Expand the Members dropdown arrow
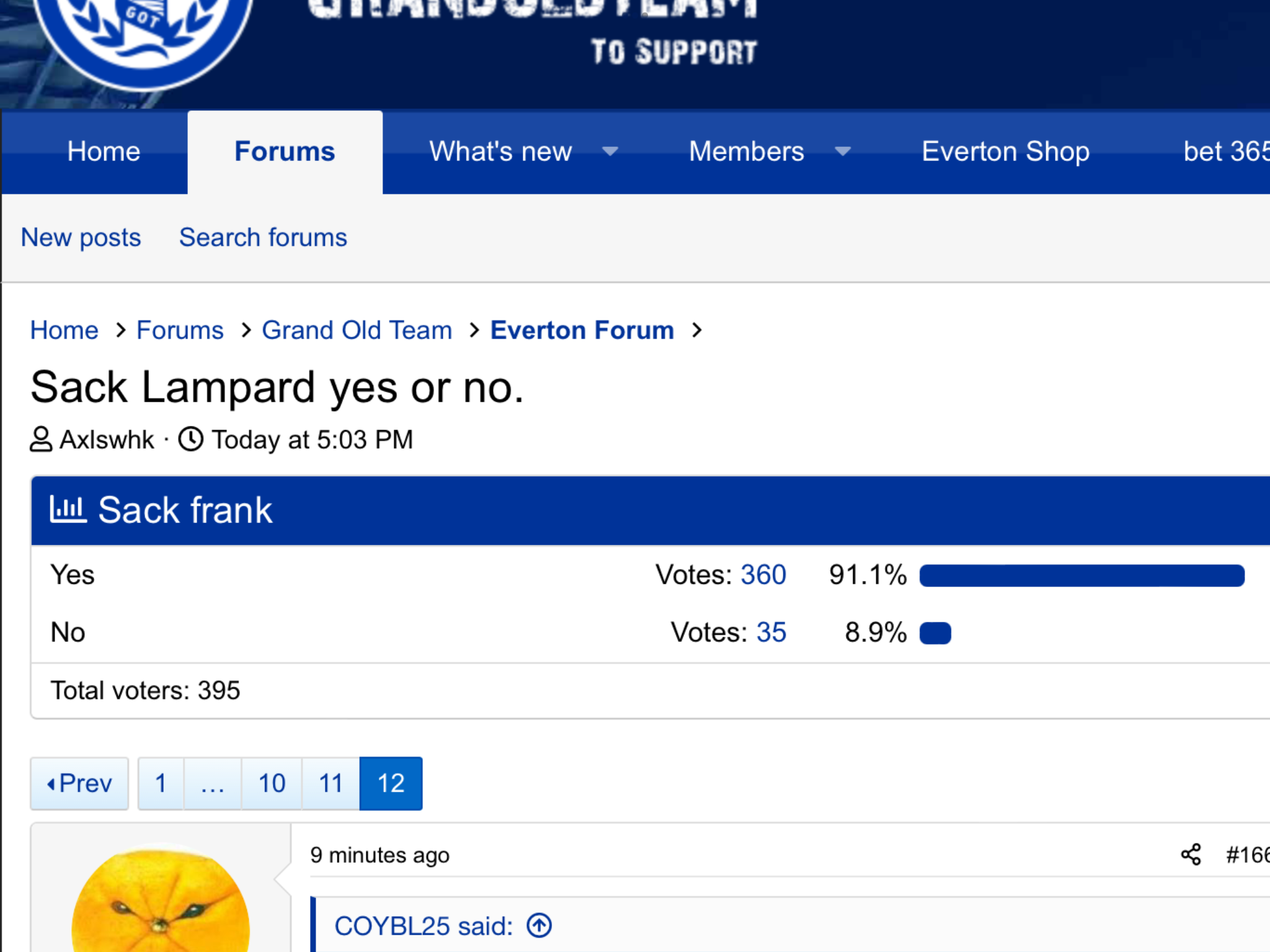The image size is (1270, 952). point(843,151)
